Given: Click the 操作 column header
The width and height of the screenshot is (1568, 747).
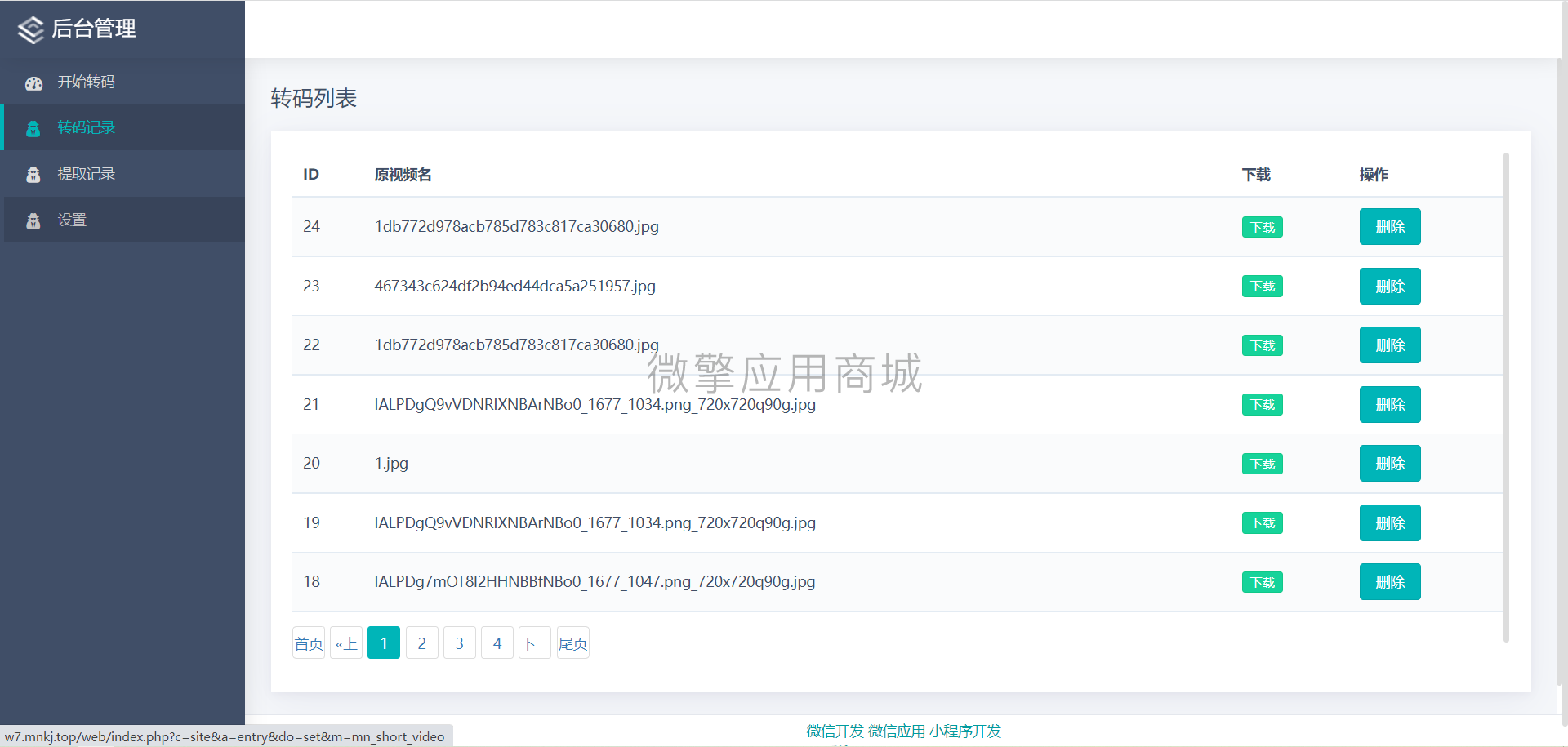Looking at the screenshot, I should pyautogui.click(x=1374, y=175).
